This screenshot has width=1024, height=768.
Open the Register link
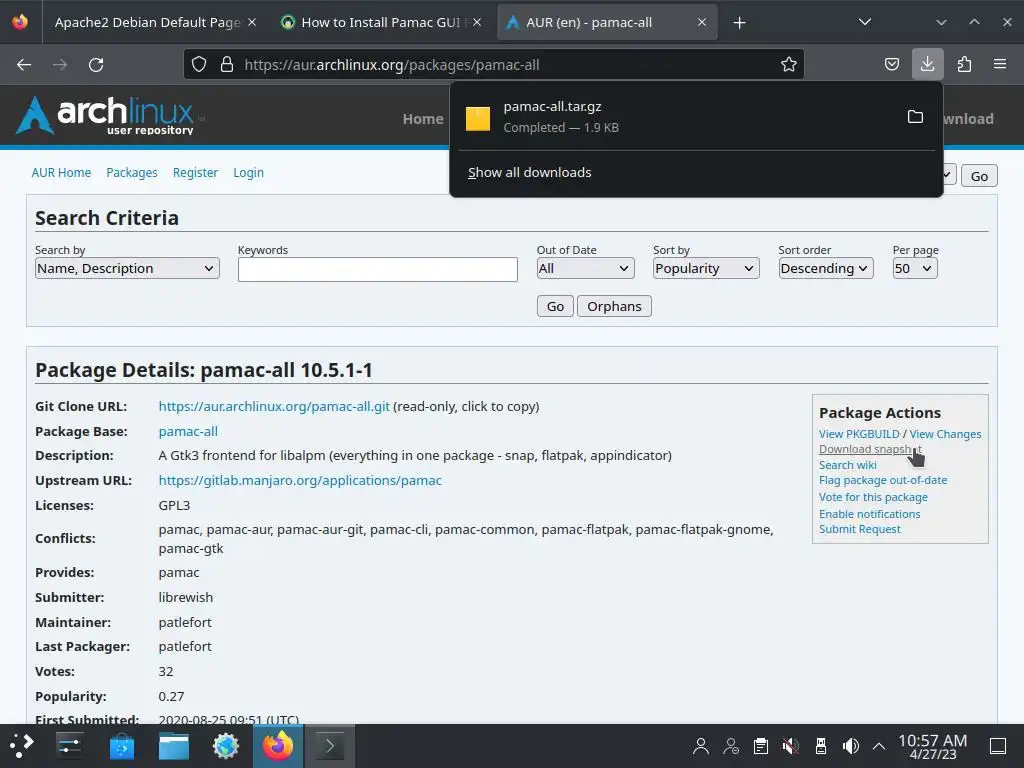click(x=195, y=172)
